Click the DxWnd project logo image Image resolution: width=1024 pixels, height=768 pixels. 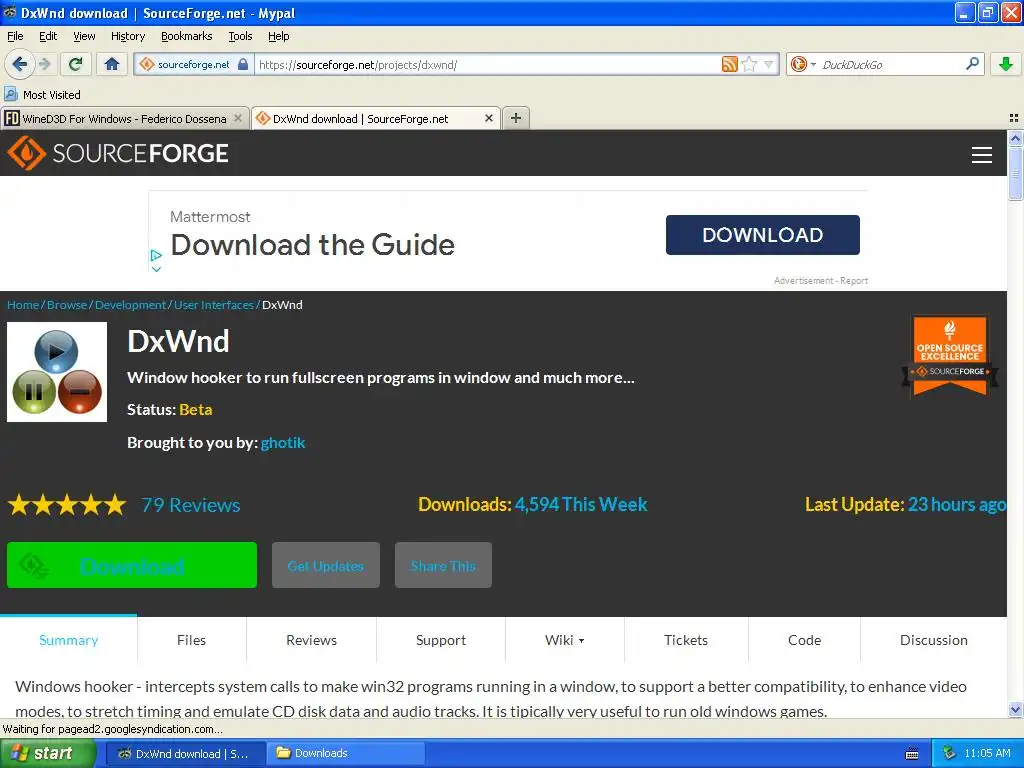[57, 372]
